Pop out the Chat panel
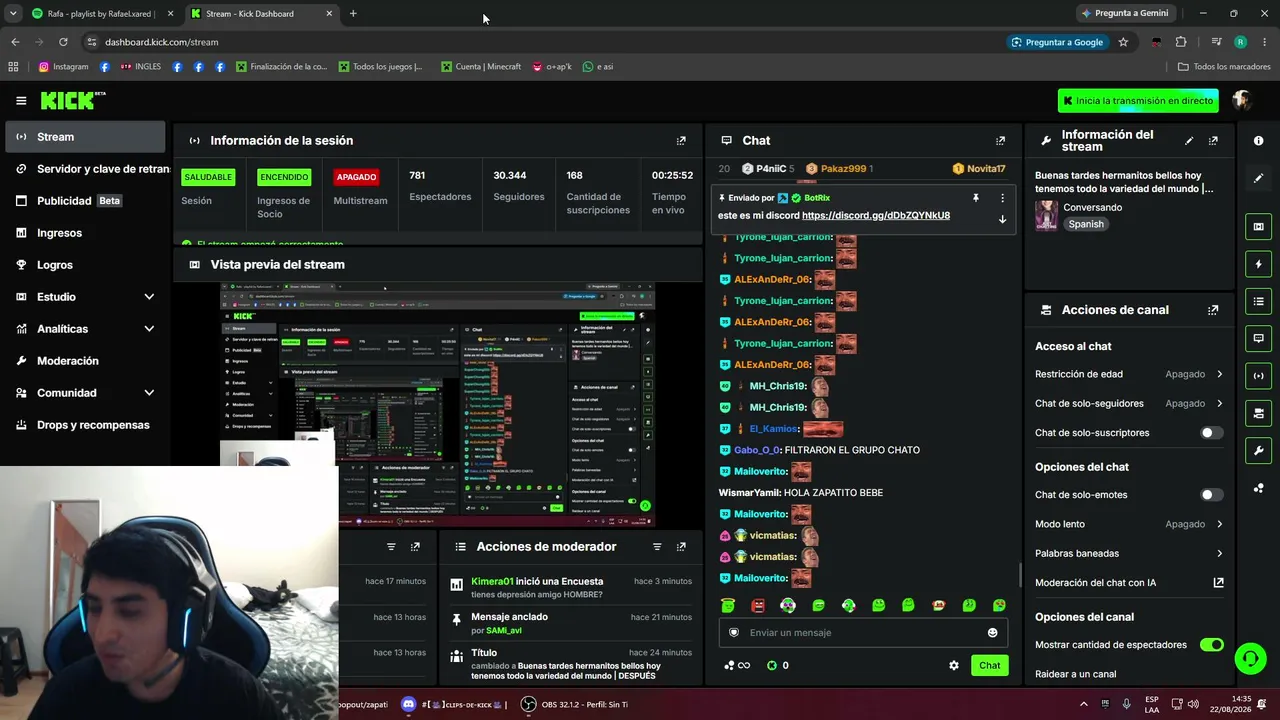1280x720 pixels. [x=1000, y=141]
